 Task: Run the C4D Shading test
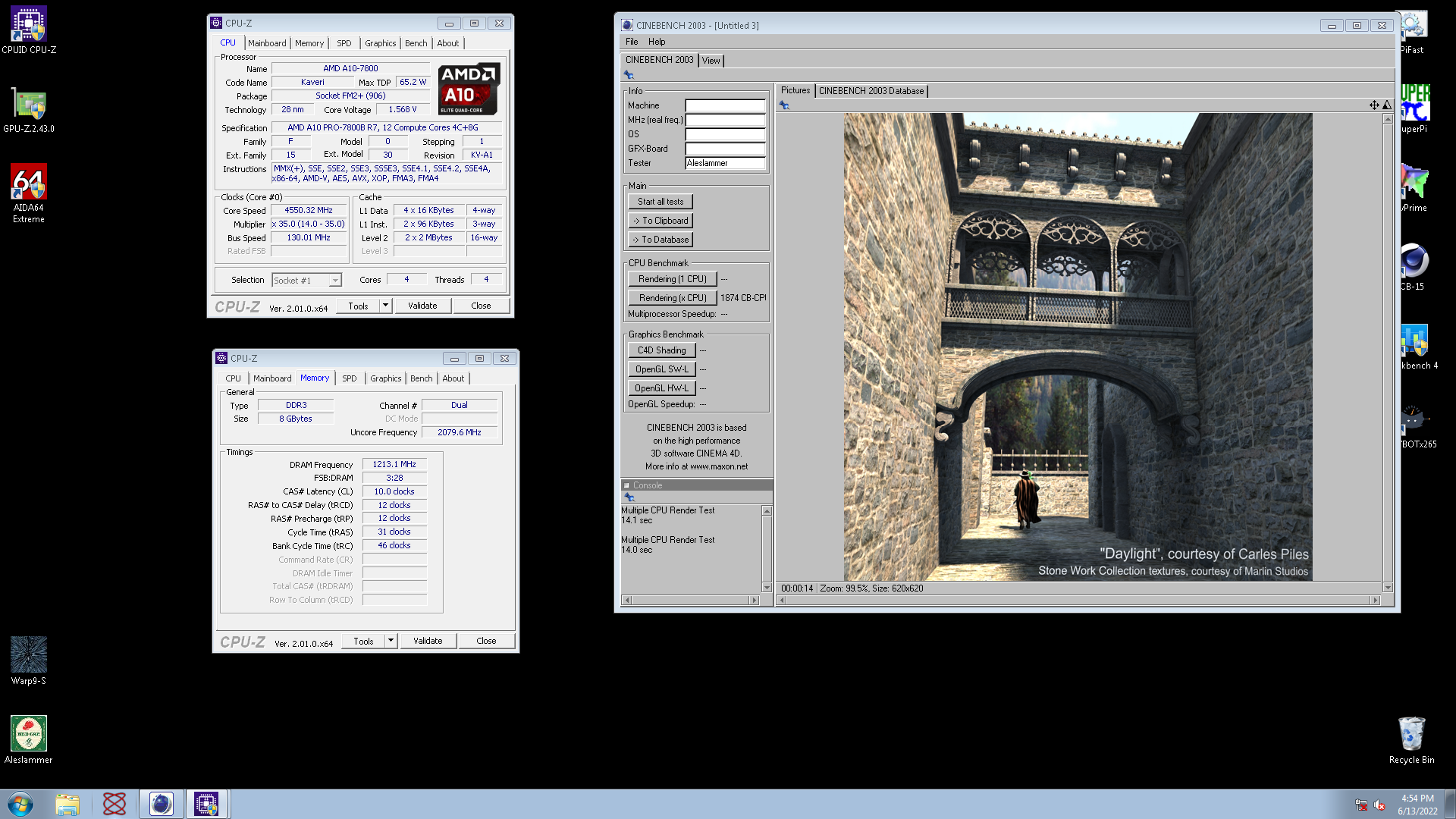[661, 350]
